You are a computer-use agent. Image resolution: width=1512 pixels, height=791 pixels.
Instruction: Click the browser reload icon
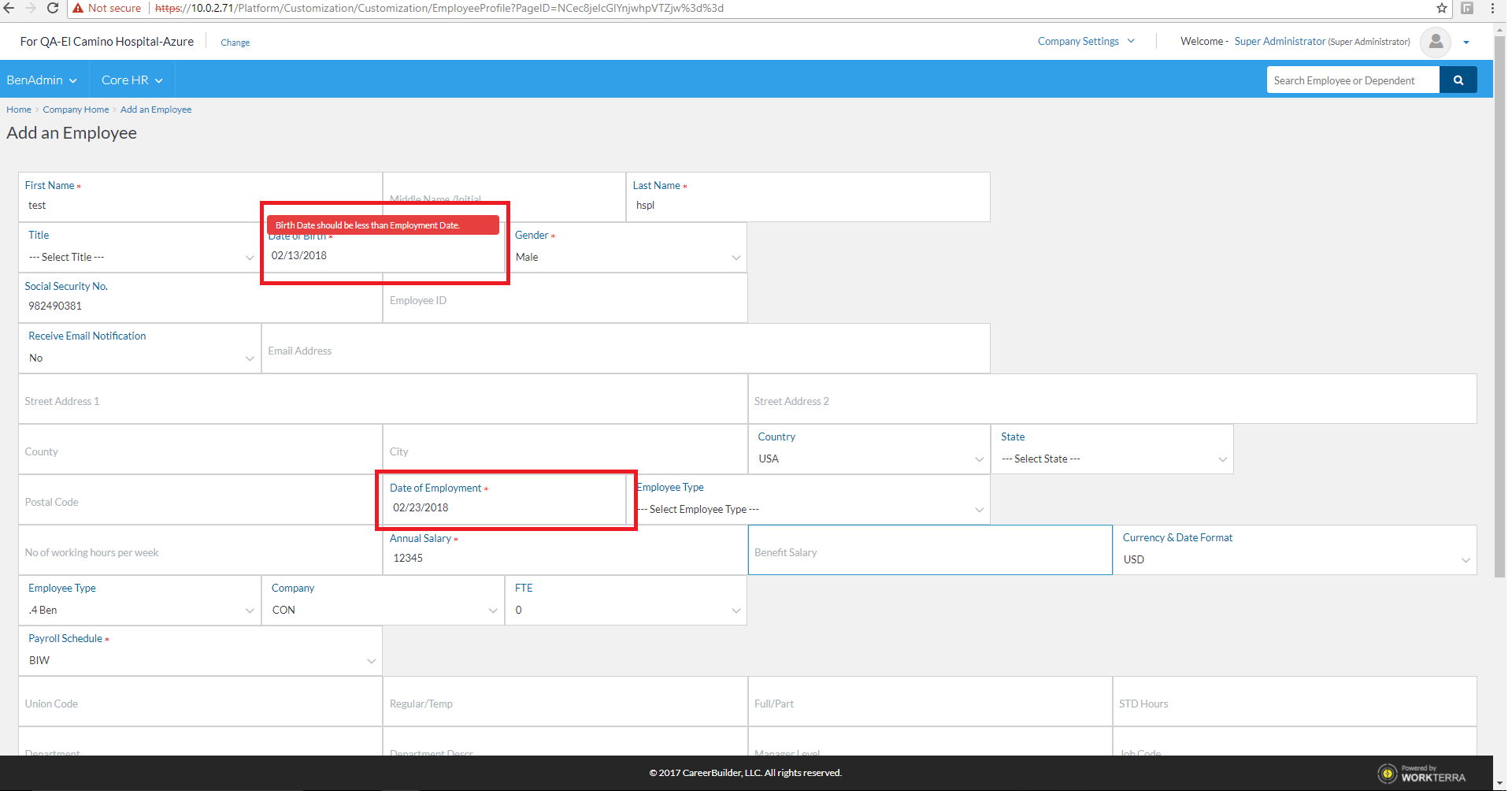53,8
